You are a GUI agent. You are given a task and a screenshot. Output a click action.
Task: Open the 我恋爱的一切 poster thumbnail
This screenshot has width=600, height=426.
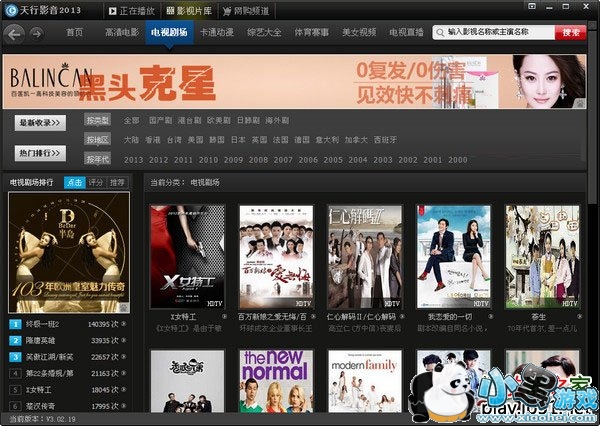tap(454, 257)
